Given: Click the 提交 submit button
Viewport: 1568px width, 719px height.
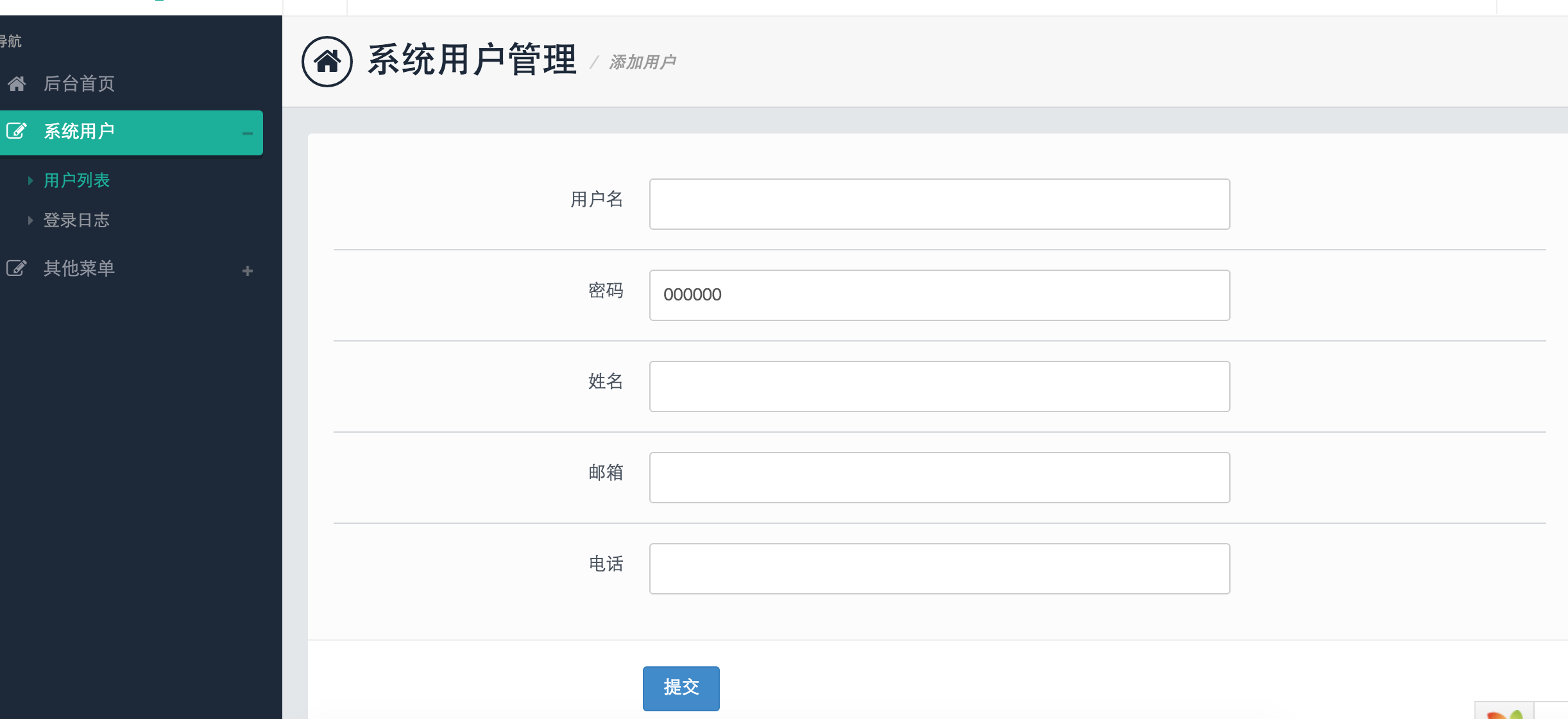Looking at the screenshot, I should pyautogui.click(x=681, y=688).
